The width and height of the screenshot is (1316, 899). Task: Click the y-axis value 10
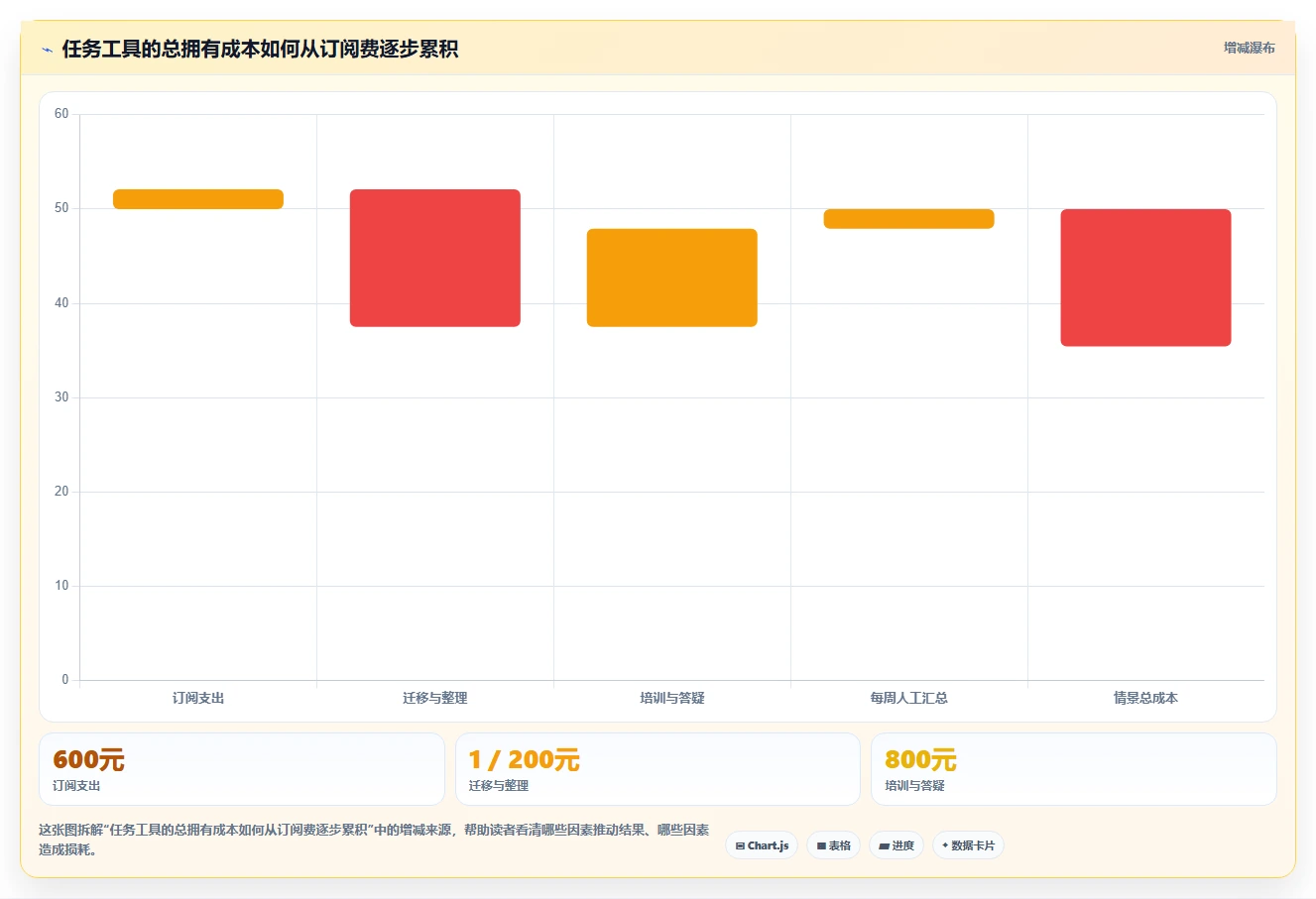[x=61, y=586]
